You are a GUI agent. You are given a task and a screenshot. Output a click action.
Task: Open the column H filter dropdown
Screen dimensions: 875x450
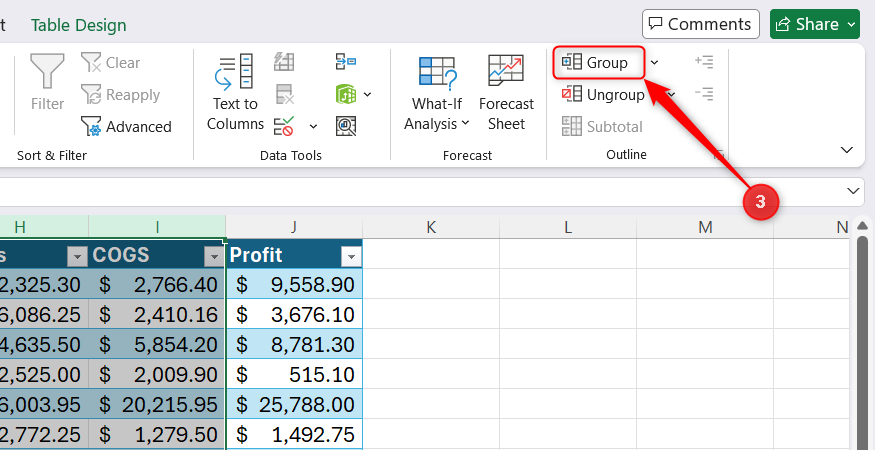click(x=77, y=257)
